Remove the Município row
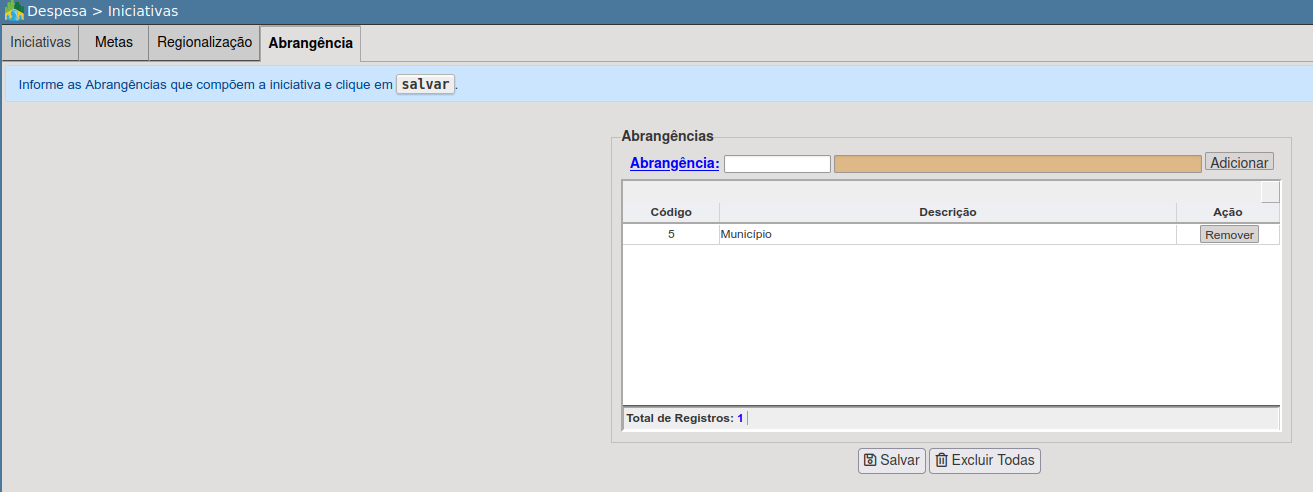The image size is (1313, 492). tap(1229, 235)
